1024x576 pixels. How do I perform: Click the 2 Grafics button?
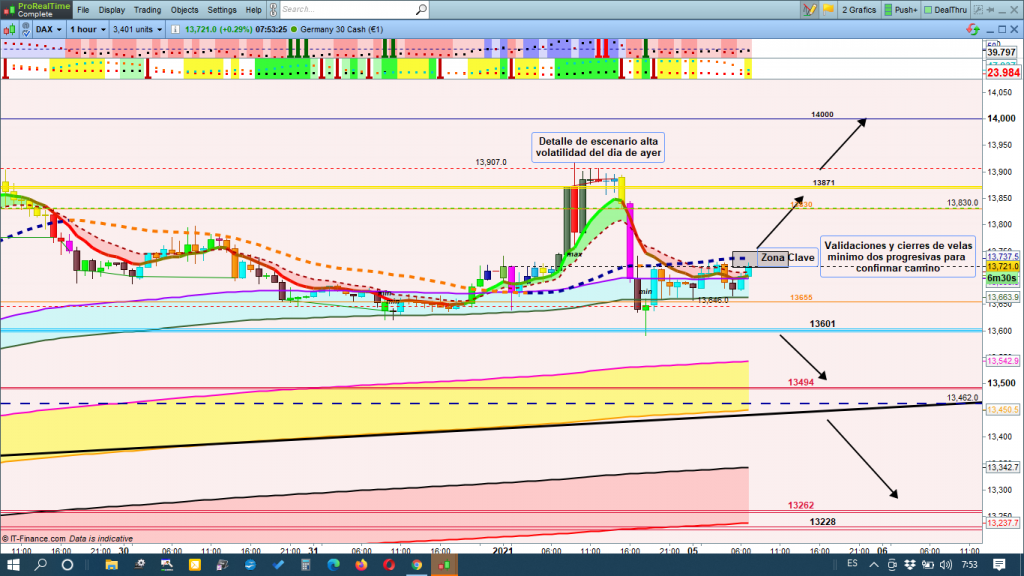(858, 10)
